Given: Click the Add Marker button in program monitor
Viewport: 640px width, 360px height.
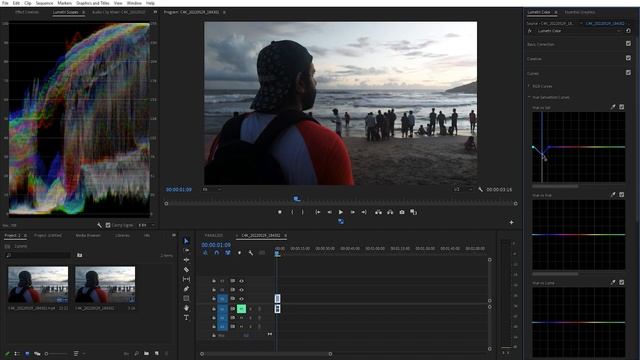Looking at the screenshot, I should click(280, 212).
